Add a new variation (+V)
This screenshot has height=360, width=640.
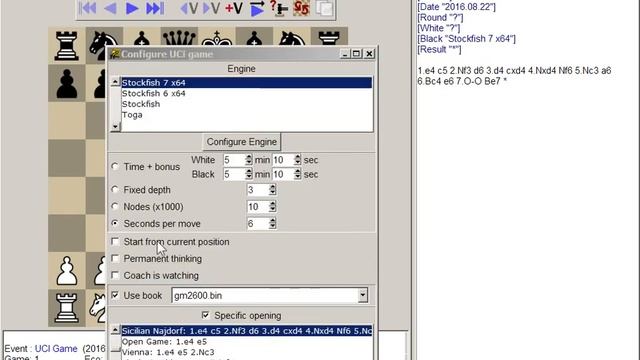[234, 8]
